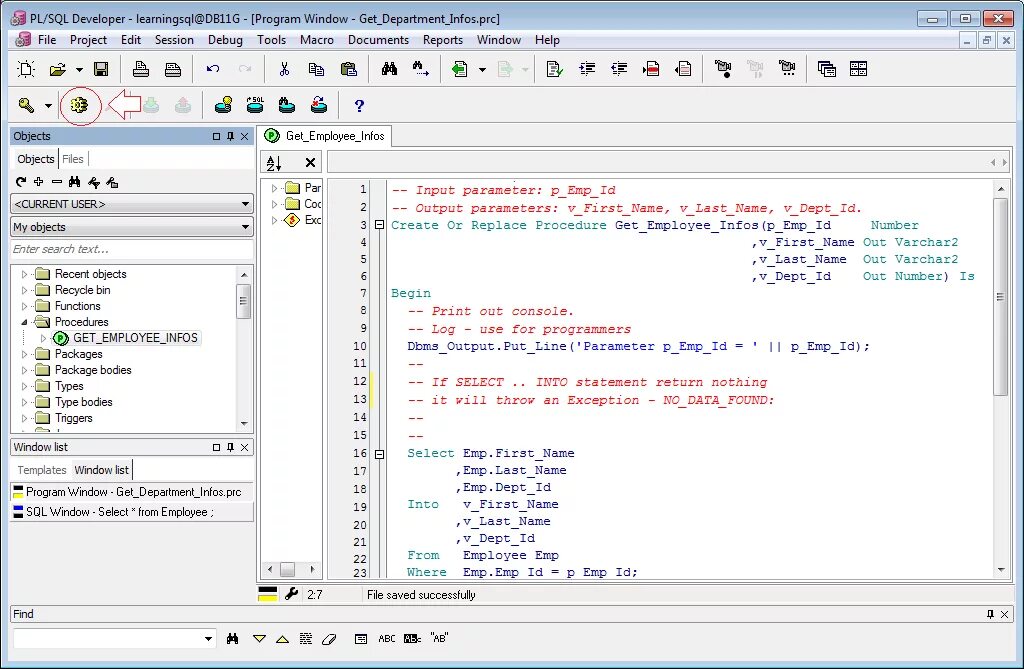Cut selection with the scissors icon

pos(284,69)
